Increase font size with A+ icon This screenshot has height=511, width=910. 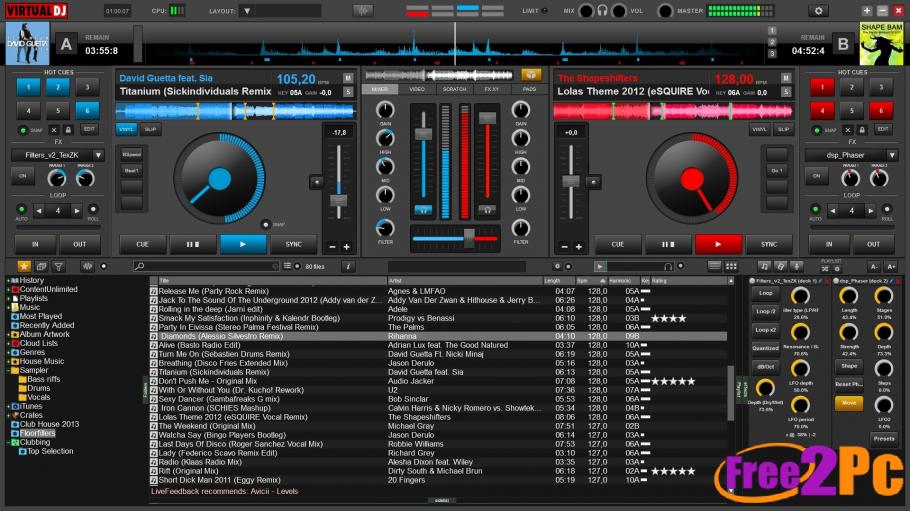pos(891,267)
